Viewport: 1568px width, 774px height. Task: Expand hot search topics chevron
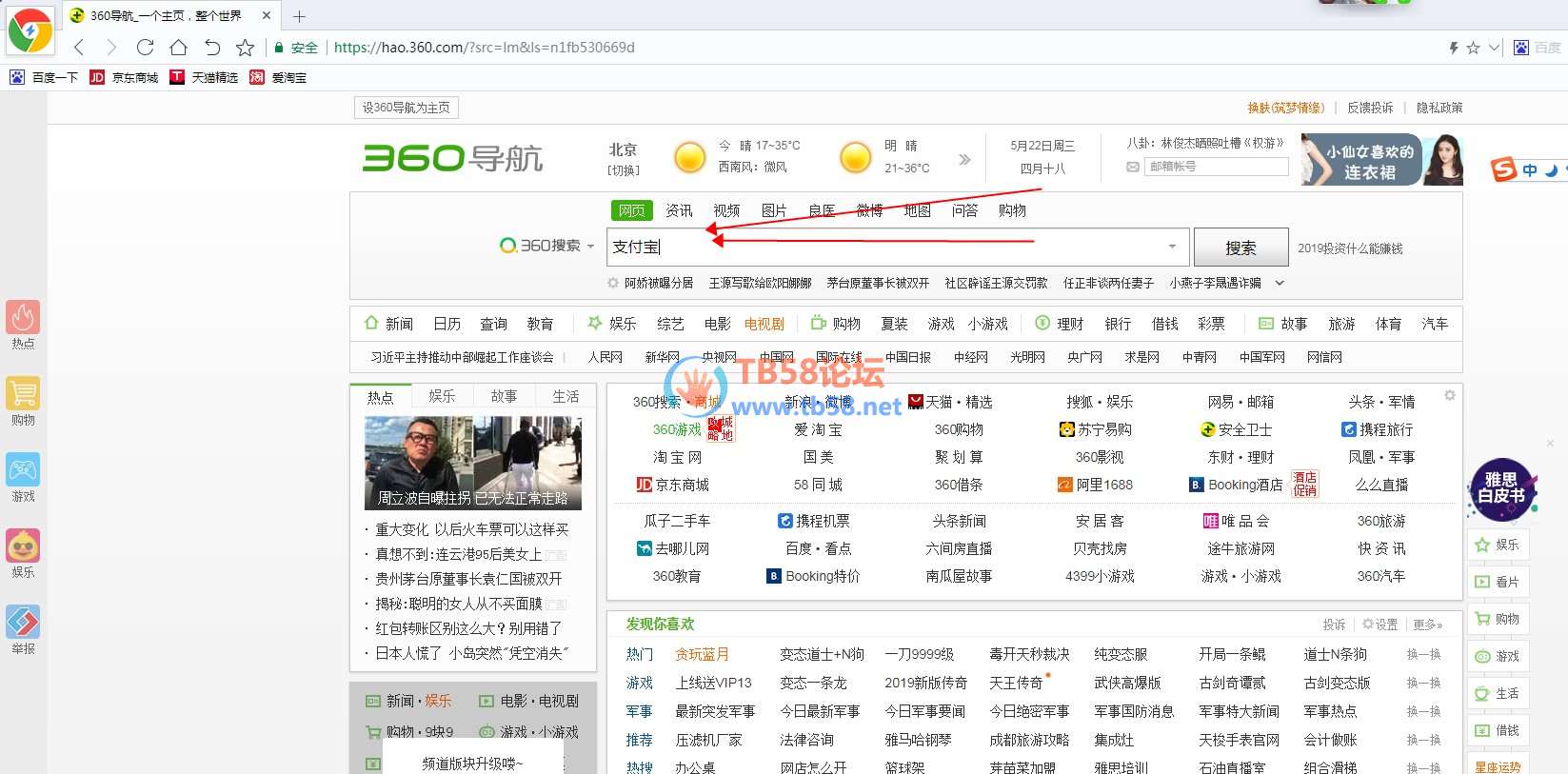pos(1280,283)
